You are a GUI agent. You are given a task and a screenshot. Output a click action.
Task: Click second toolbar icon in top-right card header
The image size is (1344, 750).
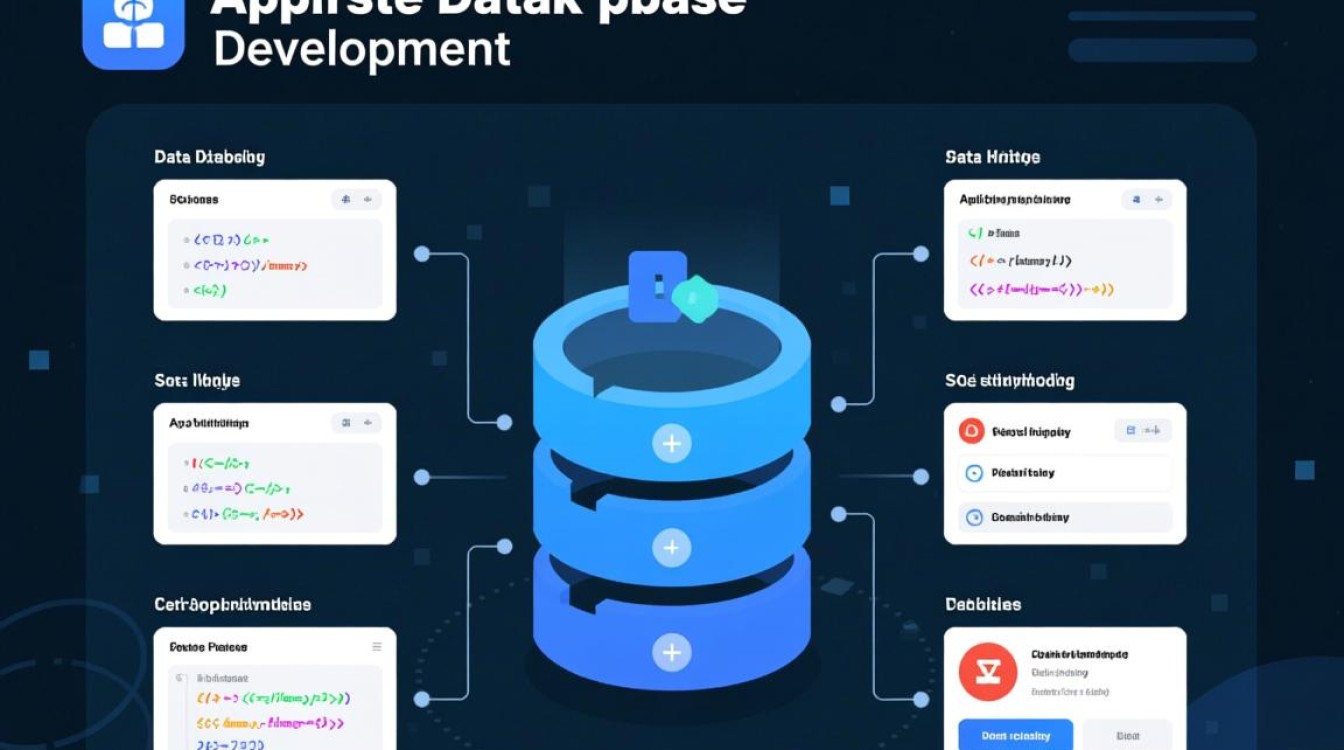[1159, 200]
